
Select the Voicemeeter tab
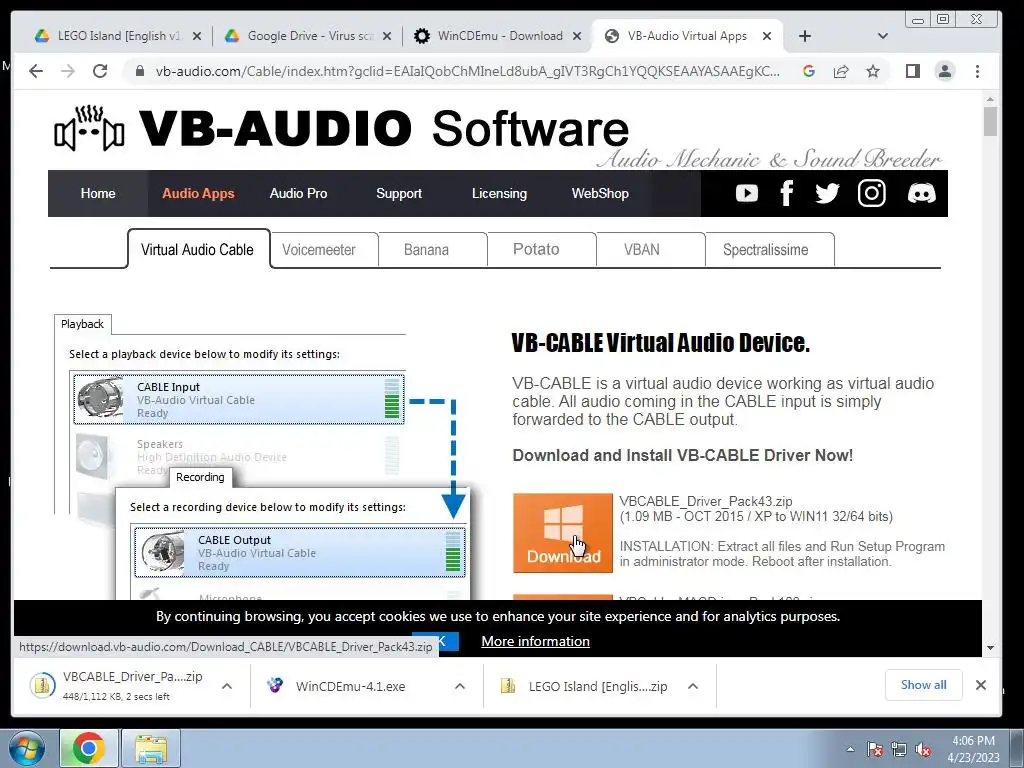(324, 249)
